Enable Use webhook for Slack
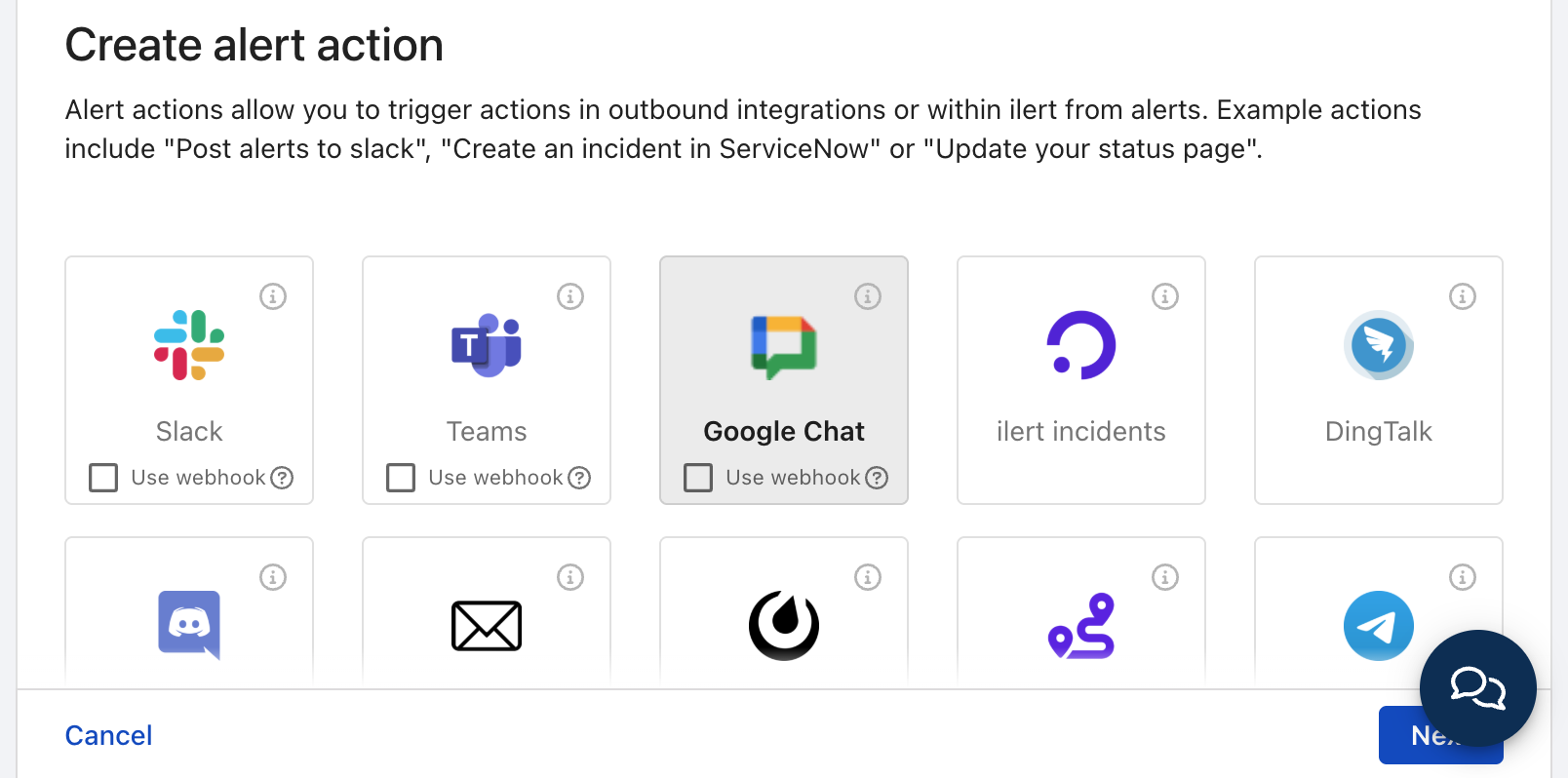This screenshot has height=778, width=1568. [x=103, y=478]
